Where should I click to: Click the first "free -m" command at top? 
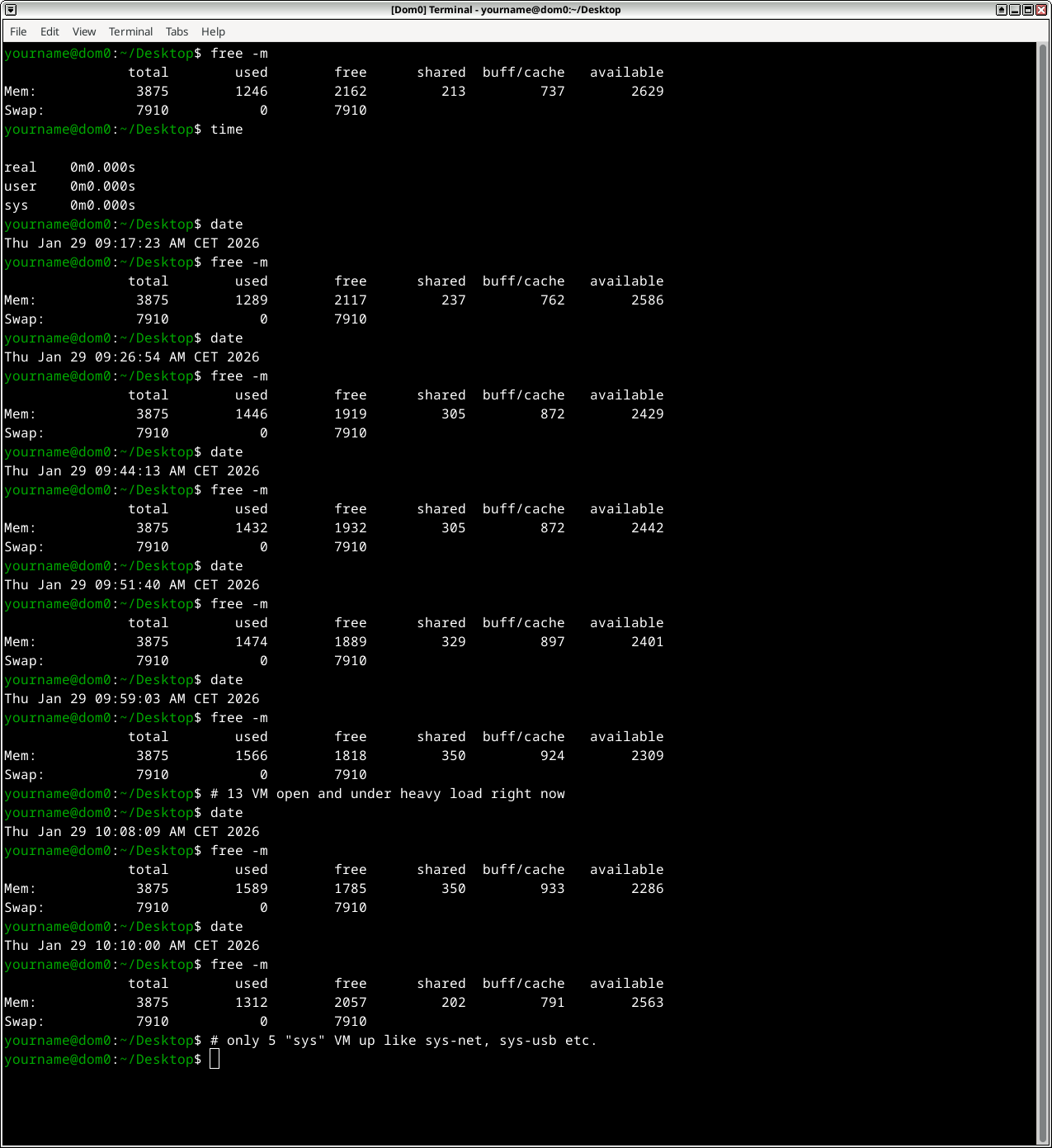[238, 54]
